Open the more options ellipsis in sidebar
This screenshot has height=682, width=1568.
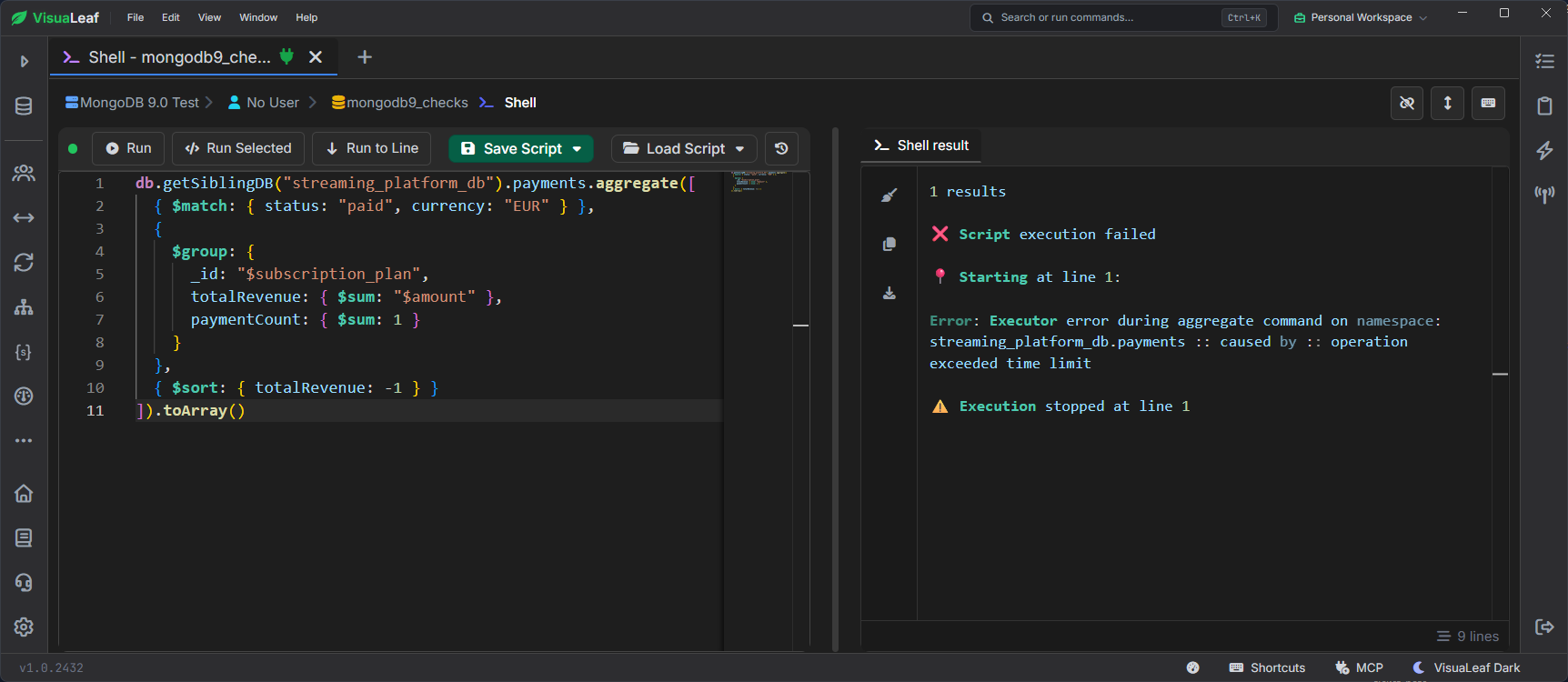tap(24, 441)
